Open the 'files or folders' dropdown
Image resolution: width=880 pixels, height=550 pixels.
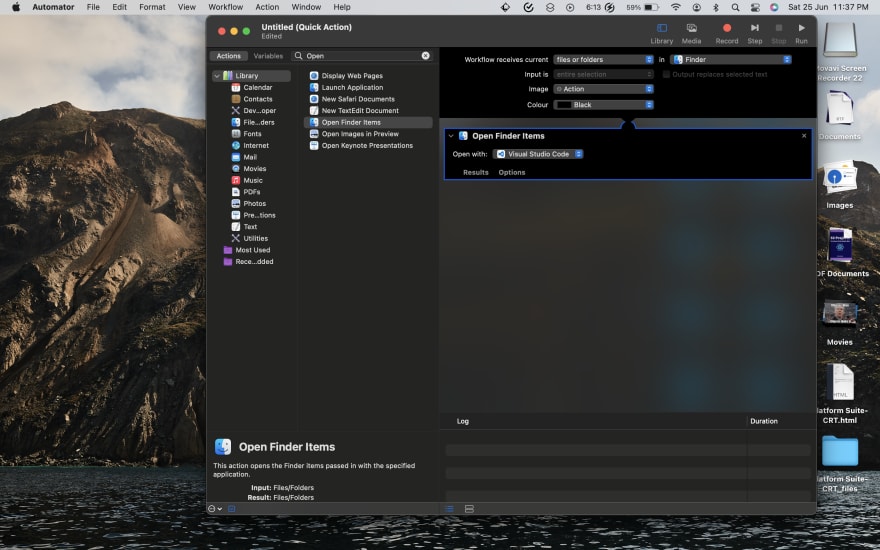coord(603,59)
